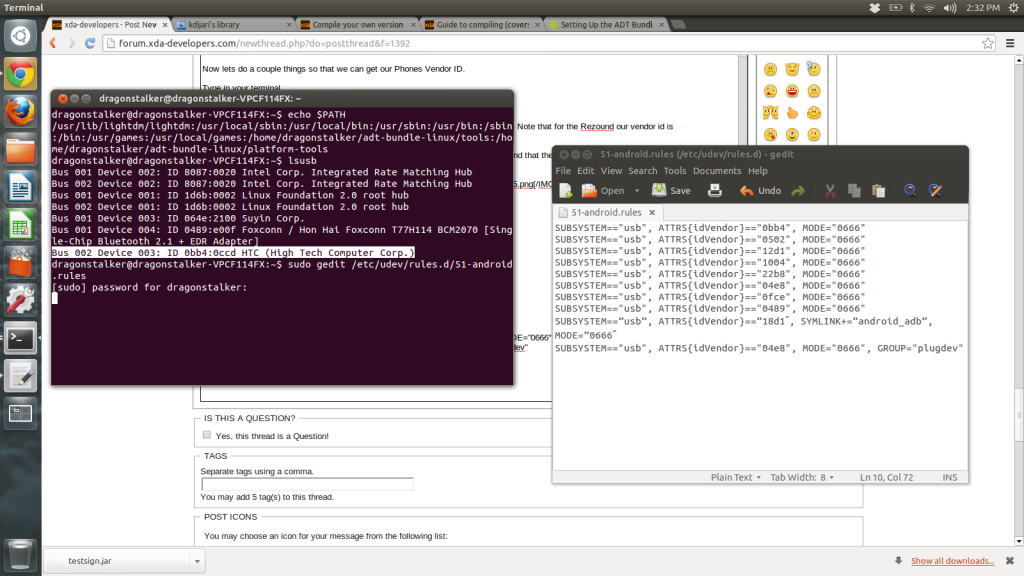1024x576 pixels.
Task: Check 'Yes, this thread is a Question!'
Action: 207,435
